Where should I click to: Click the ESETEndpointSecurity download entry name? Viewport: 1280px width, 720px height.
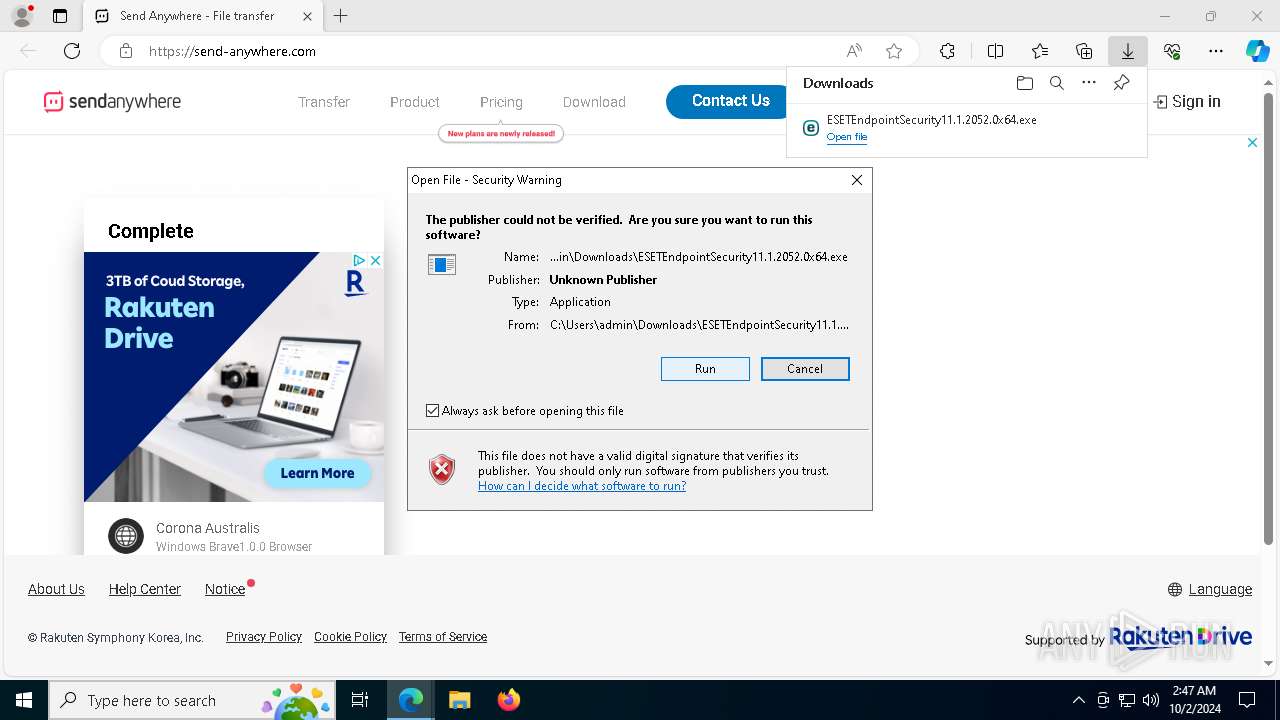pos(931,120)
